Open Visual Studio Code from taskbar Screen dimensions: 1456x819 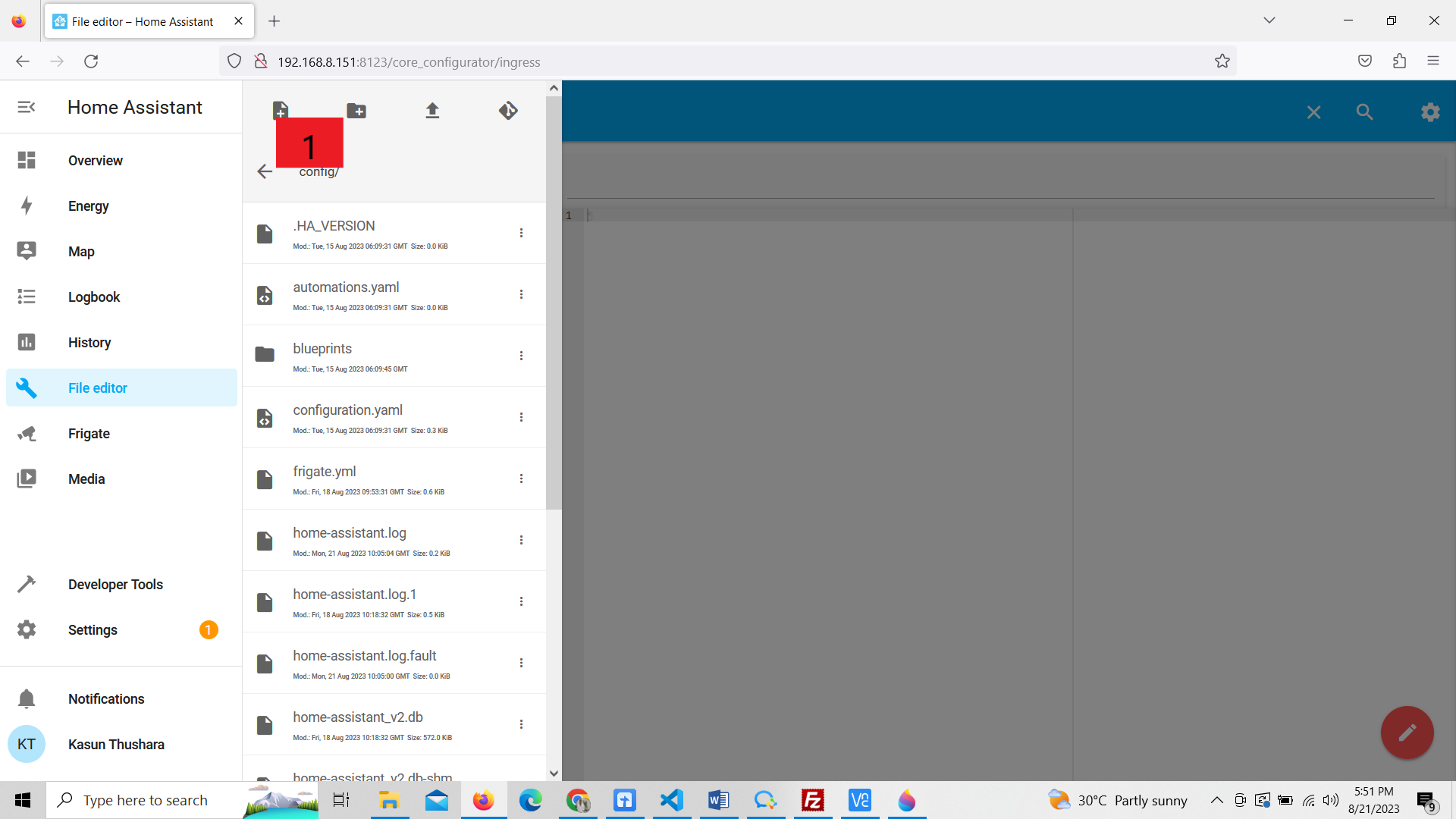(x=672, y=800)
